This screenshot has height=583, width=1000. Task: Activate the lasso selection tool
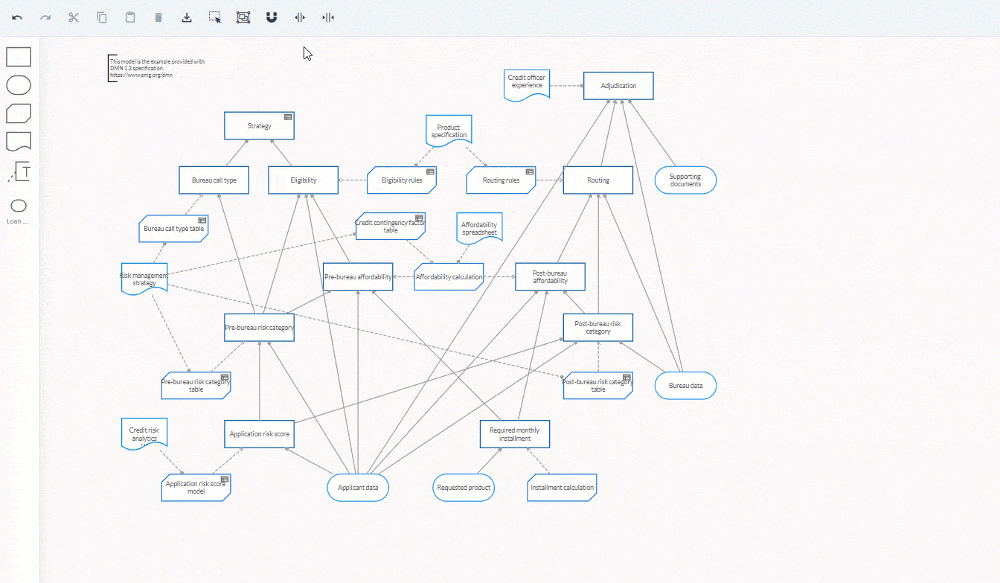(215, 18)
